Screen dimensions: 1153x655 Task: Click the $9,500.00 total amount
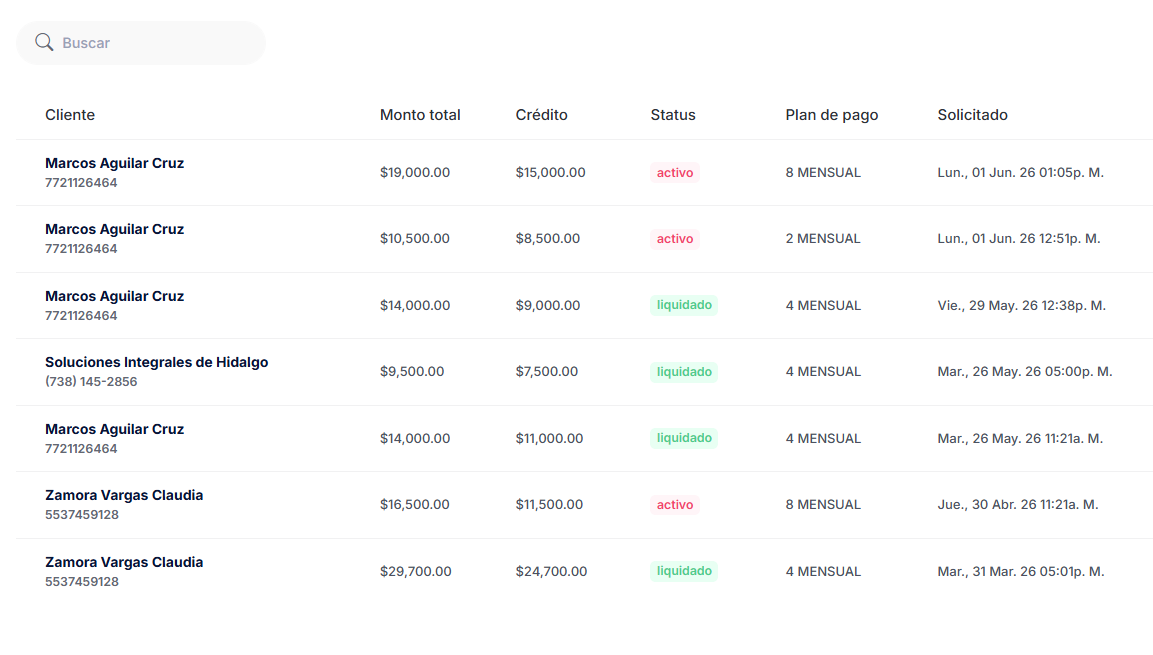[412, 372]
